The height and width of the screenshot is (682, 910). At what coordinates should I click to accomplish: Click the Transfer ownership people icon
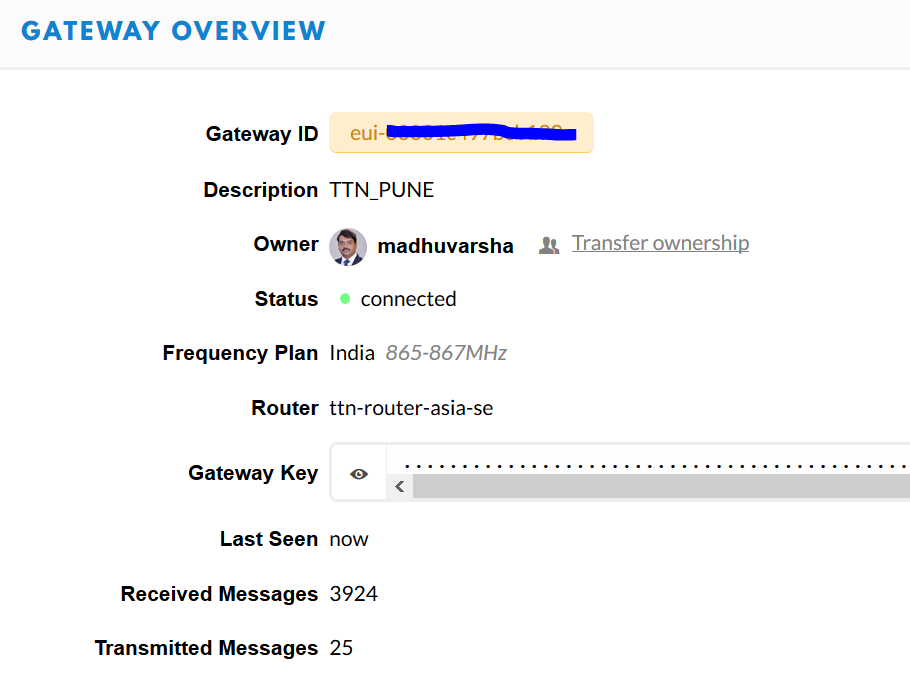549,244
